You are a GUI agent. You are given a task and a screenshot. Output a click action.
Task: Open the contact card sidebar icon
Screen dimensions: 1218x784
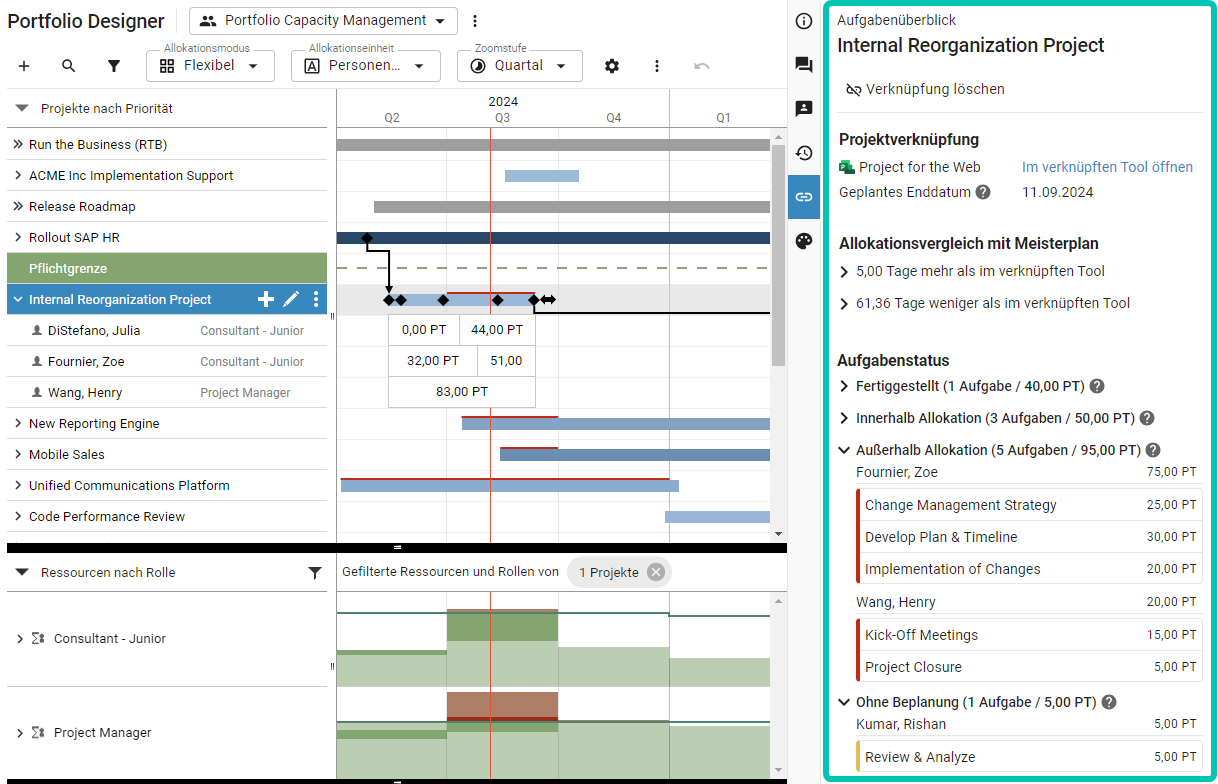tap(804, 109)
